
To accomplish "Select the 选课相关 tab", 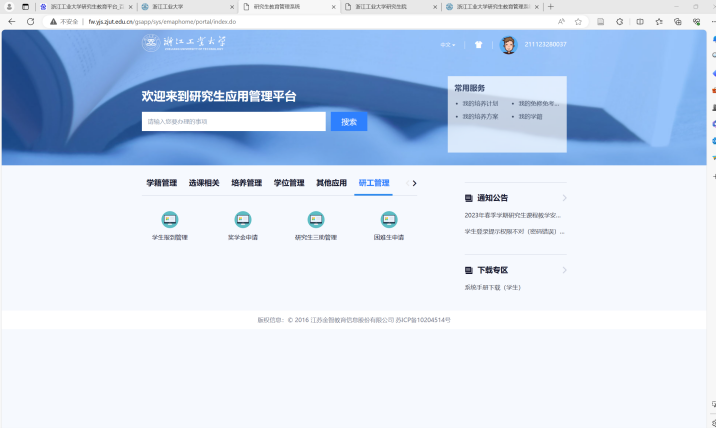I will click(x=204, y=183).
